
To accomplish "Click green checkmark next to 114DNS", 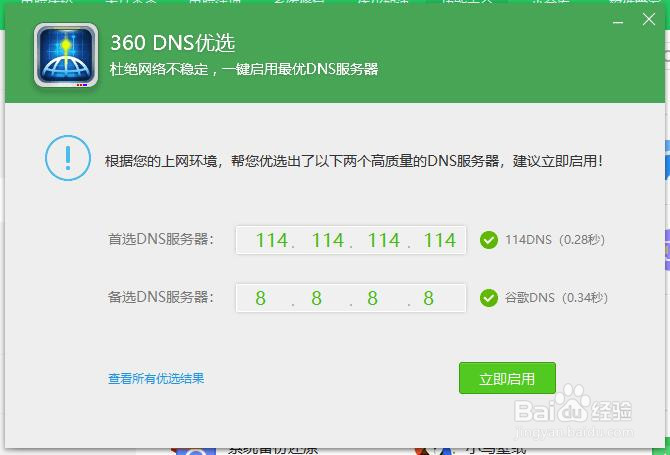I will [x=488, y=240].
